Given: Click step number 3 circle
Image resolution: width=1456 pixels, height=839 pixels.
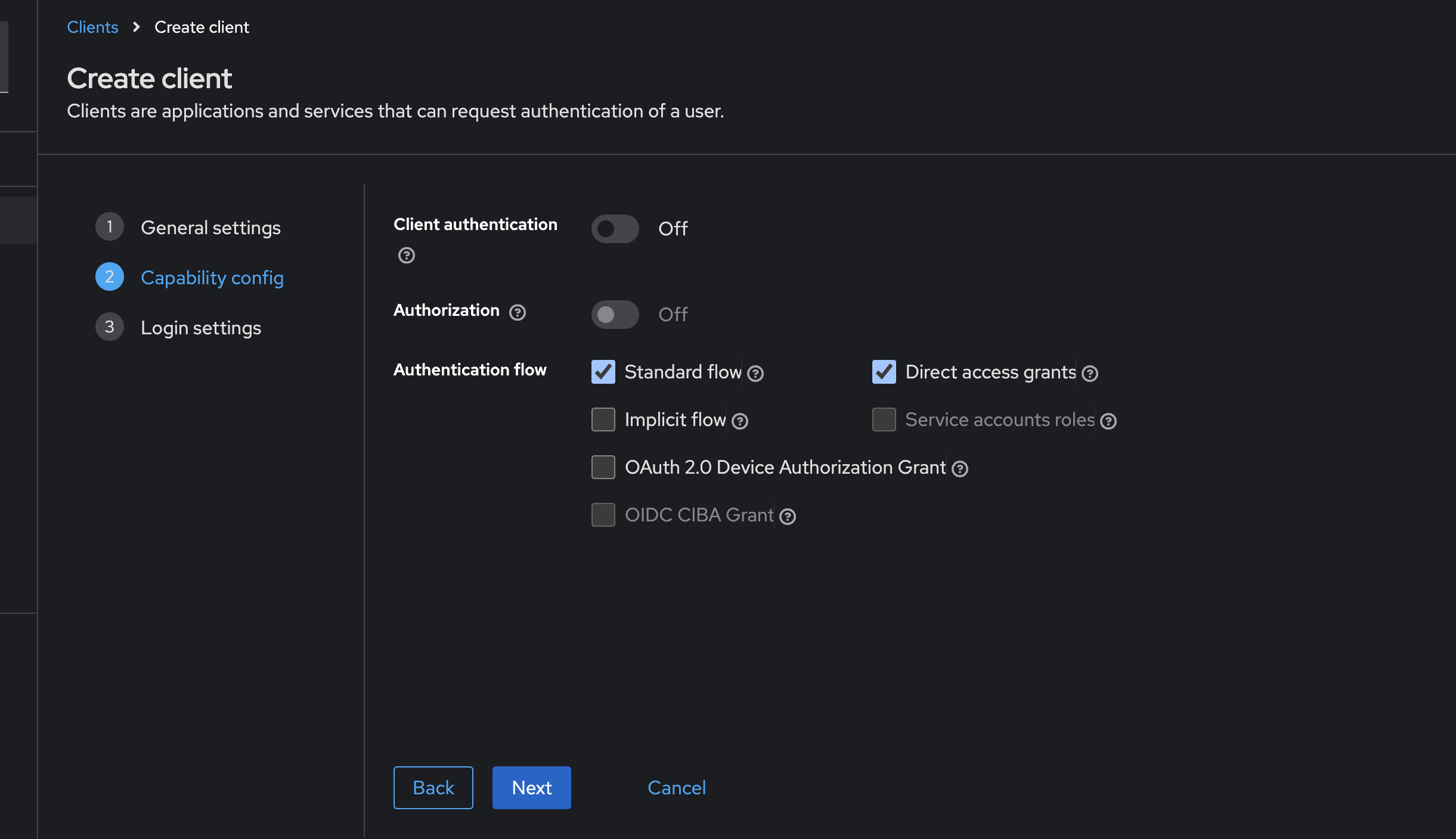Looking at the screenshot, I should [110, 327].
